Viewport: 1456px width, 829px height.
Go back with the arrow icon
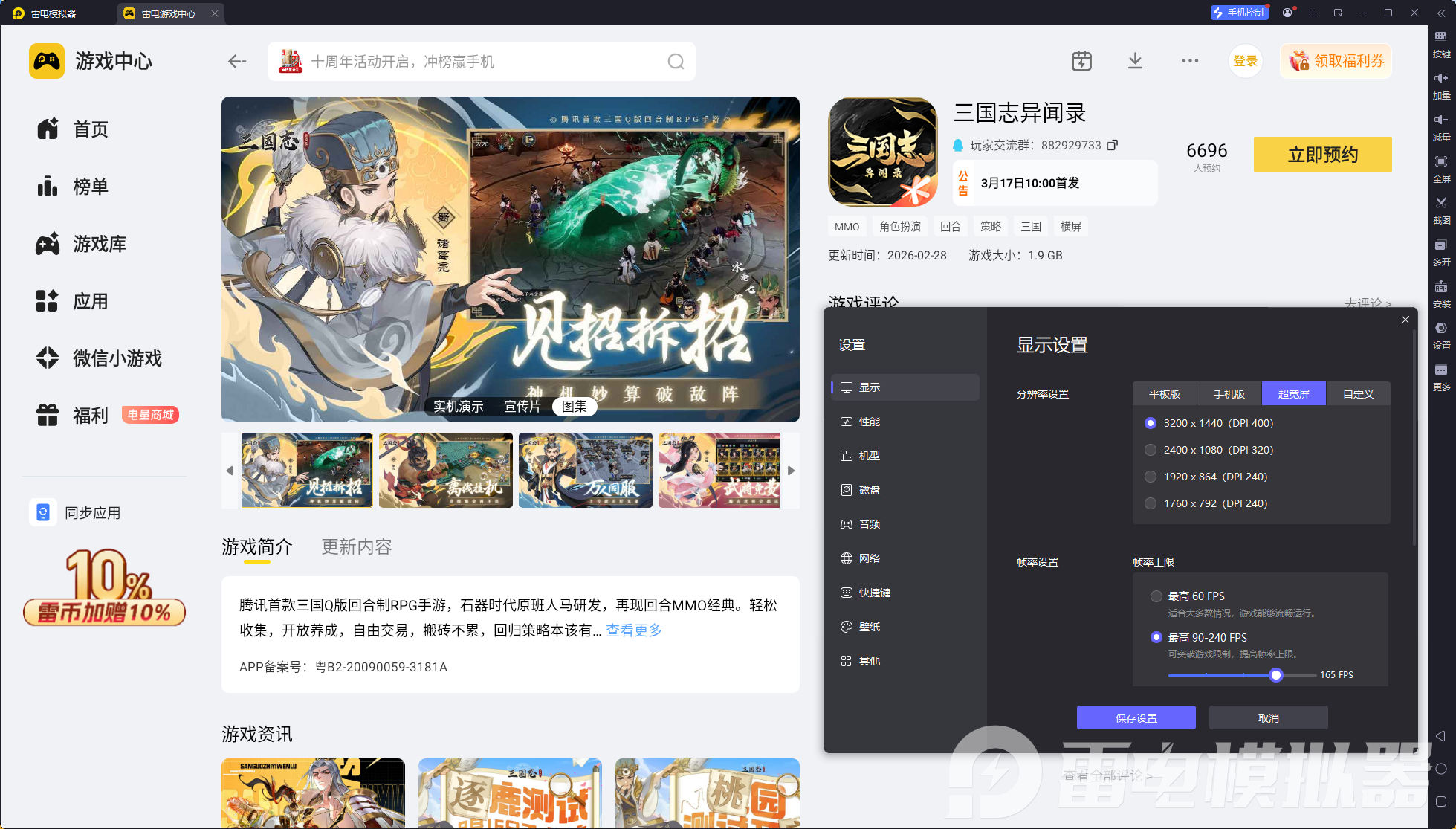point(237,62)
